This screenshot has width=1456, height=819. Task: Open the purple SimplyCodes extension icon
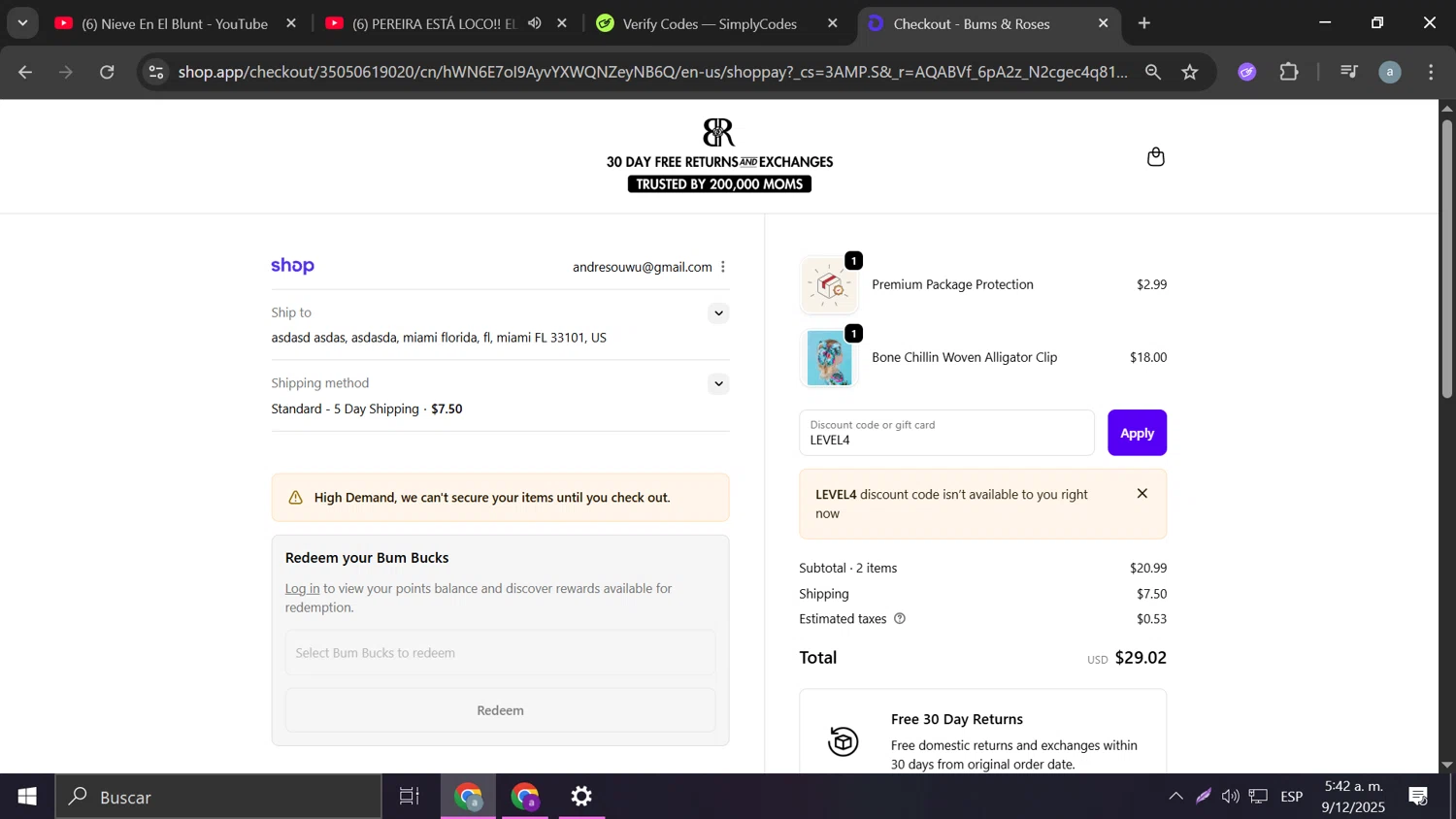coord(1247,72)
